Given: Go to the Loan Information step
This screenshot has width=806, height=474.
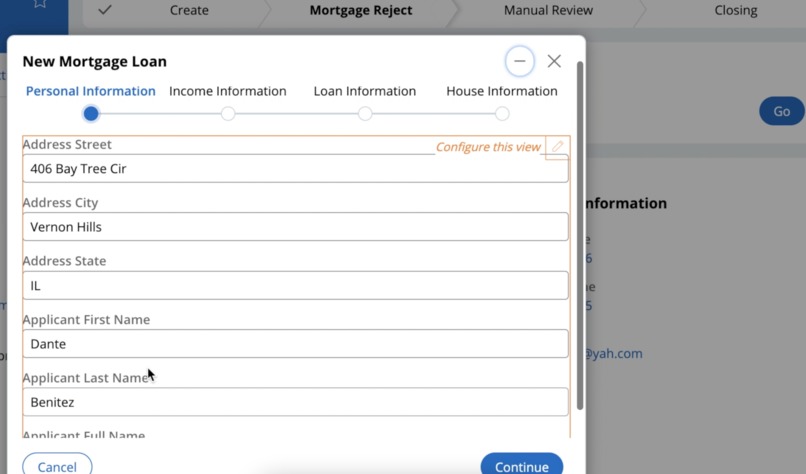Looking at the screenshot, I should tap(365, 91).
